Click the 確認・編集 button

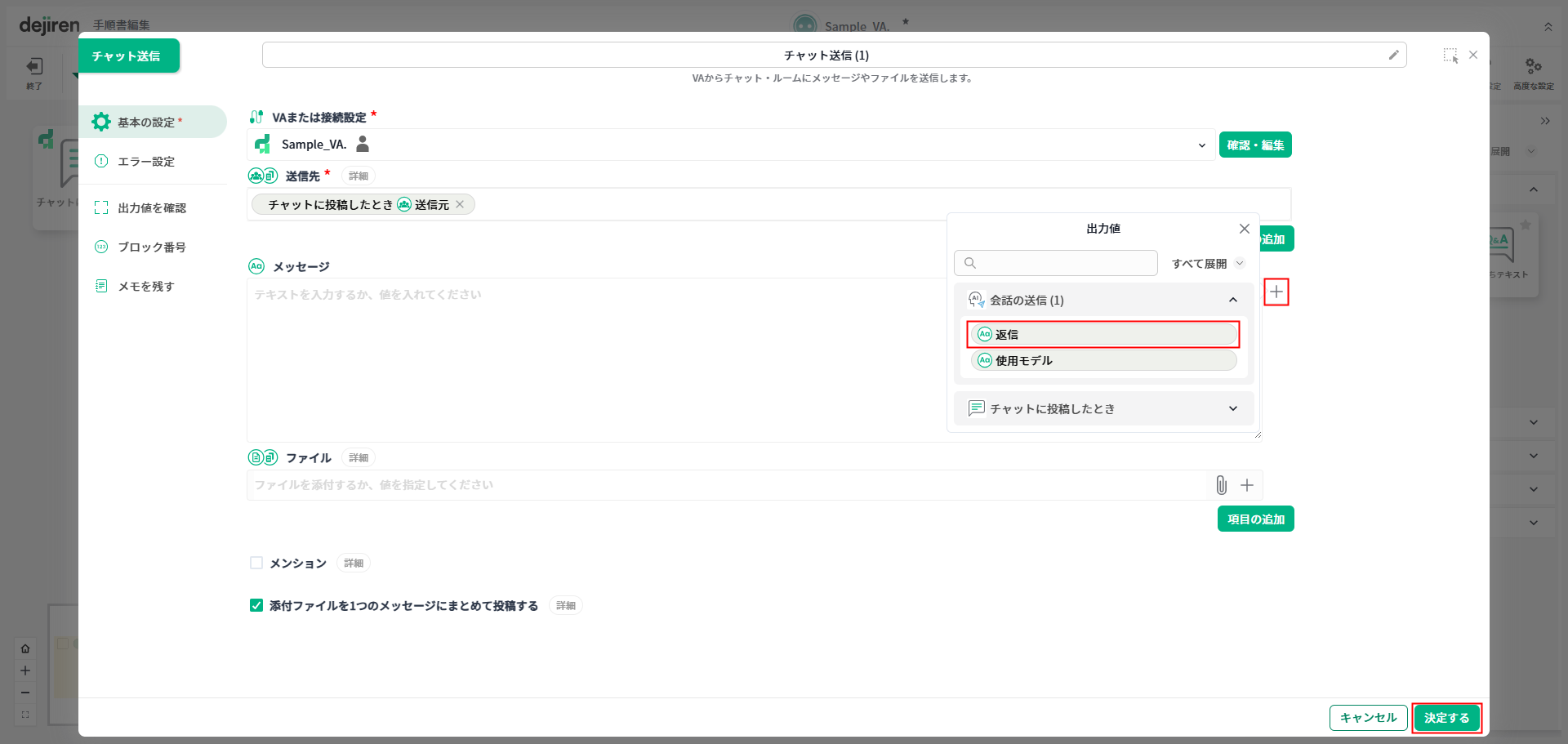click(x=1254, y=145)
